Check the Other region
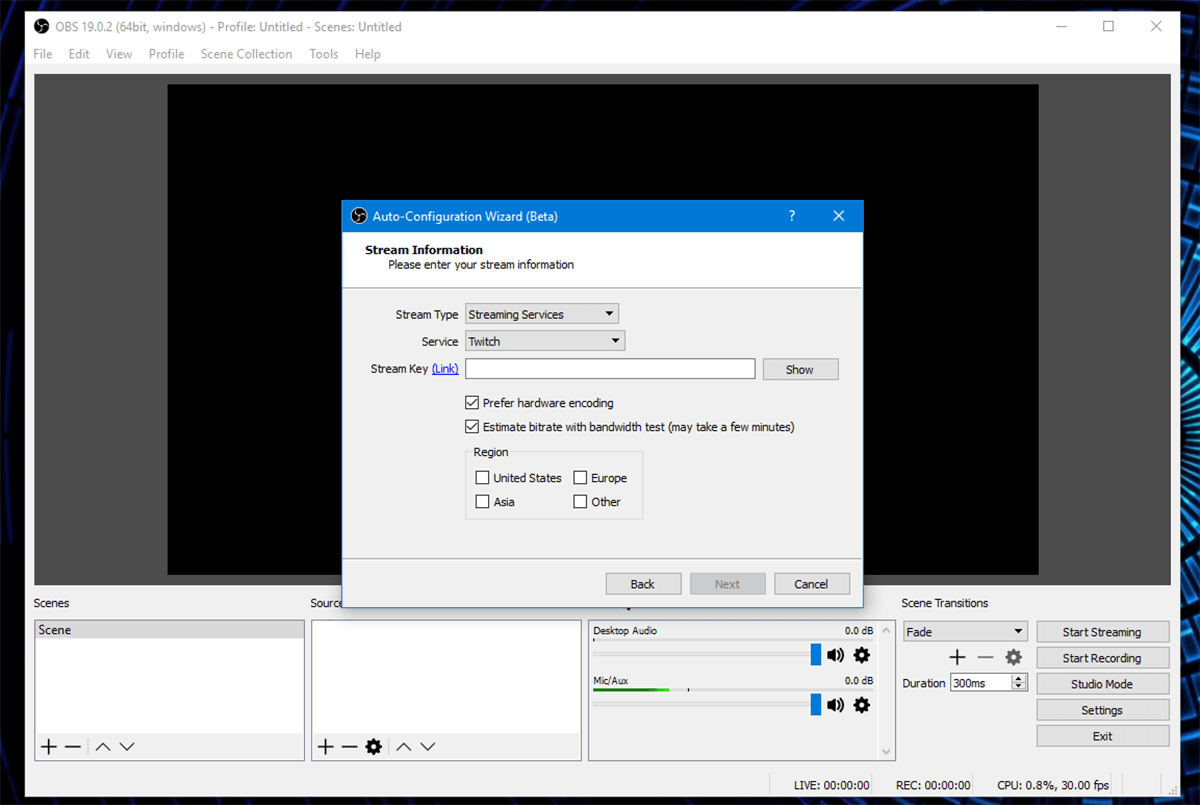This screenshot has width=1200, height=805. tap(580, 502)
